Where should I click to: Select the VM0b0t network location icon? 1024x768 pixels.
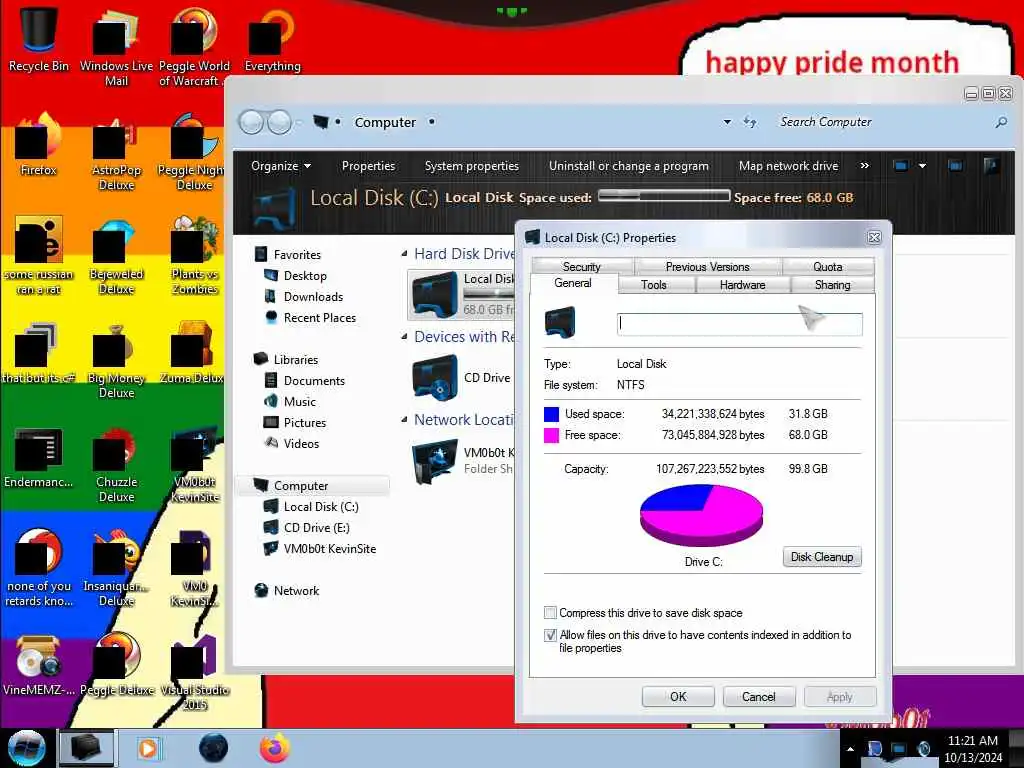click(x=435, y=461)
